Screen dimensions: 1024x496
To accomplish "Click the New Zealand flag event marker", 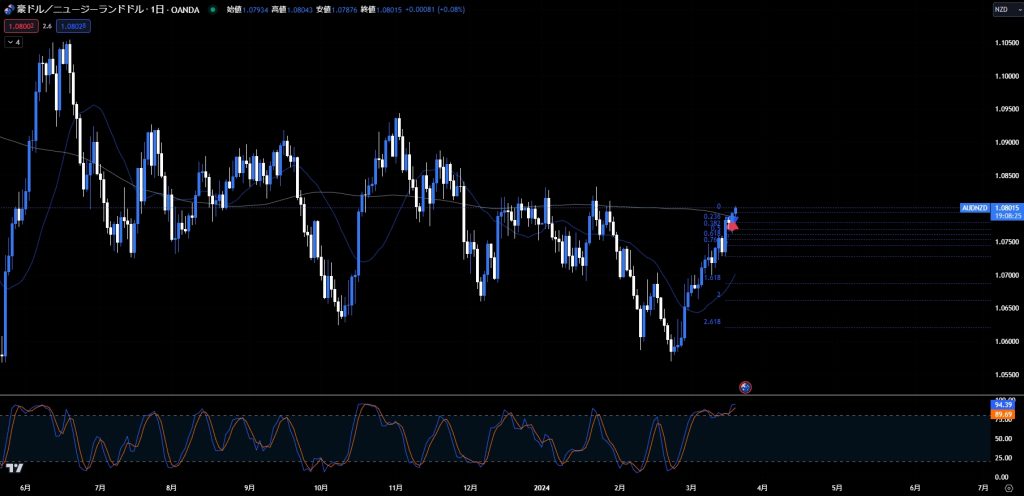I will 744,386.
